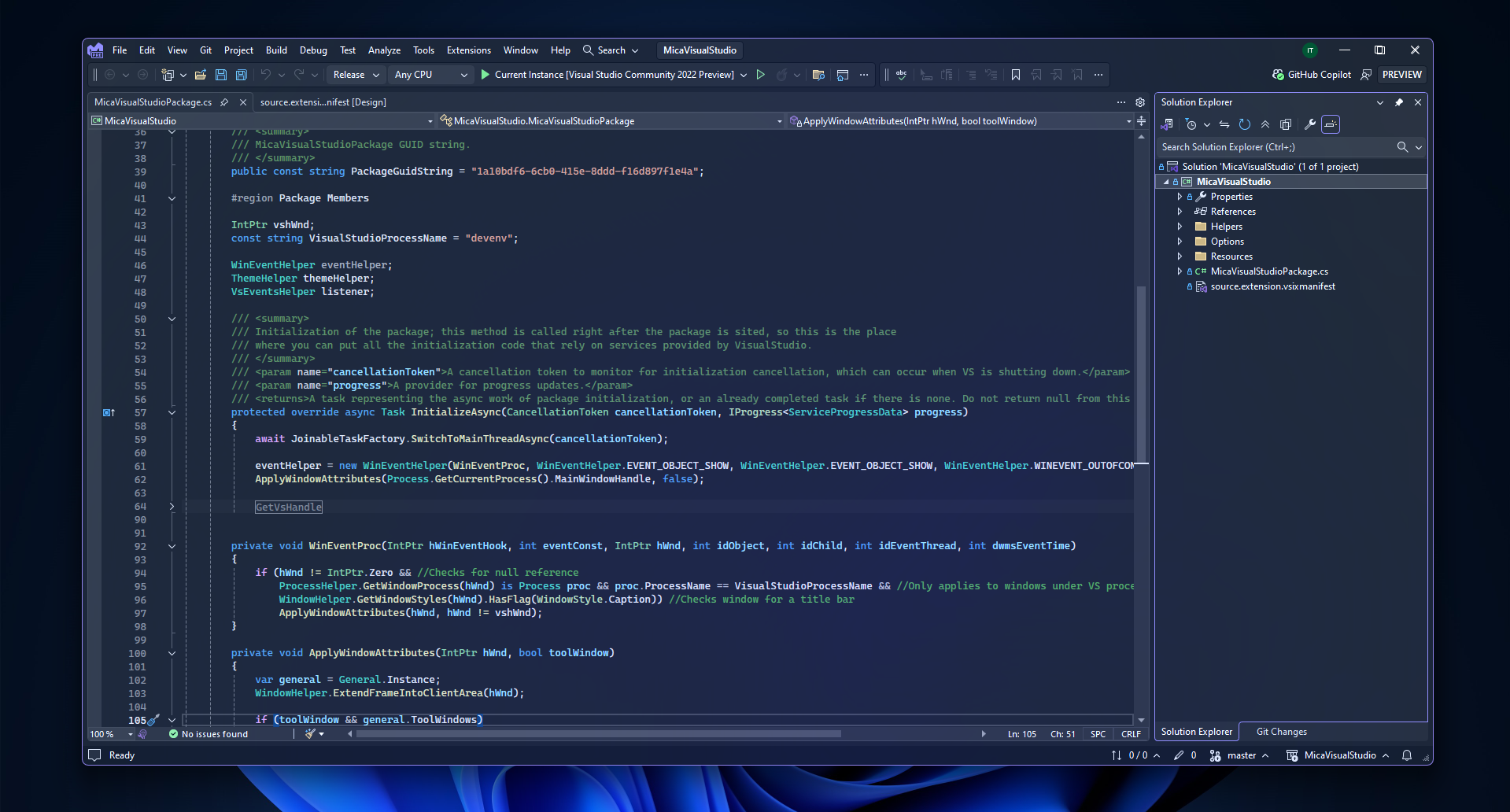Screen dimensions: 1510x812
Task: Open the Extensions menu
Action: [x=468, y=50]
